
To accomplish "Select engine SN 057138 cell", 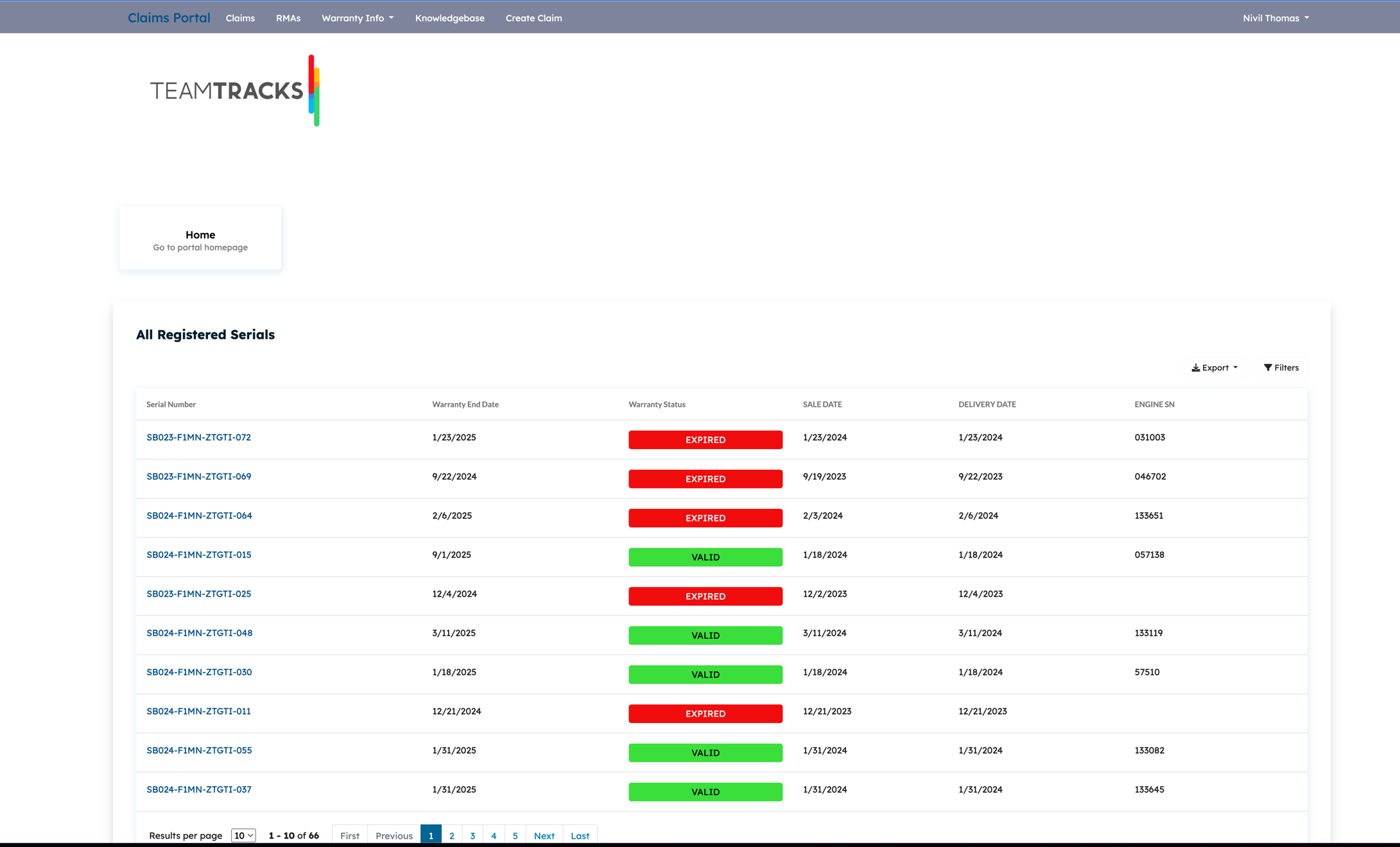I will point(1150,555).
